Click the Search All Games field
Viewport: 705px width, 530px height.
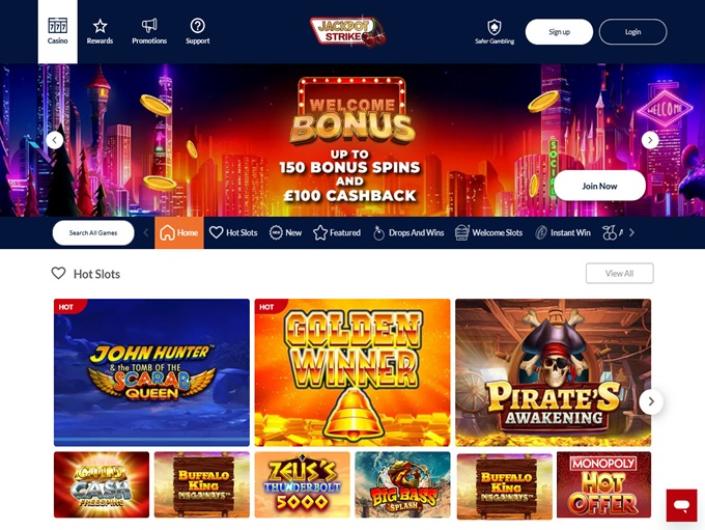coord(93,233)
